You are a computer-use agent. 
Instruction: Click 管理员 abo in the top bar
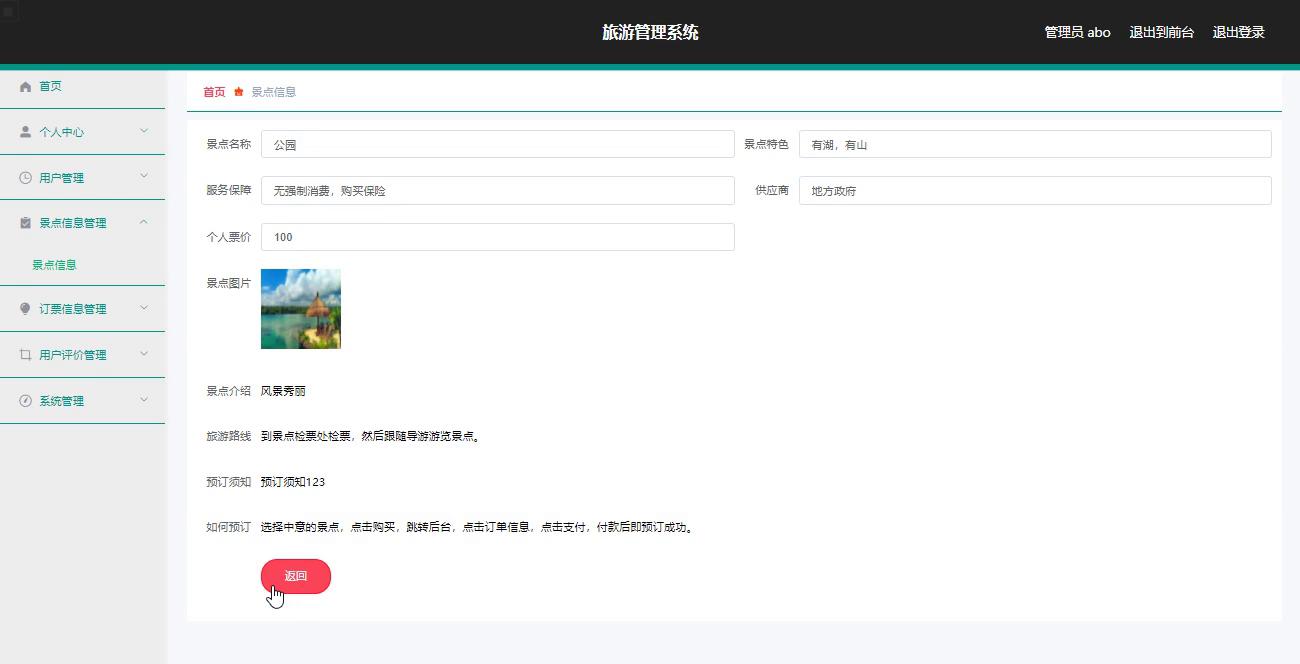1076,31
